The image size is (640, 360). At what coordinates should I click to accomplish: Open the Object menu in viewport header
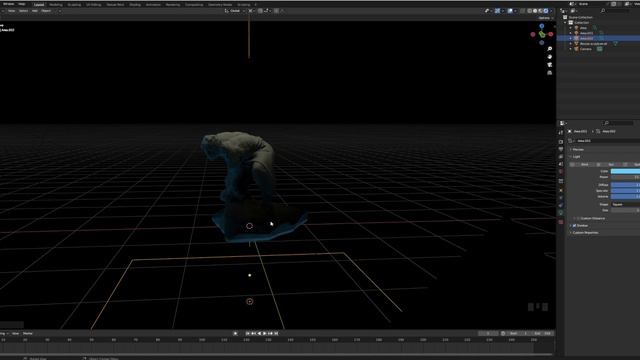(x=46, y=11)
